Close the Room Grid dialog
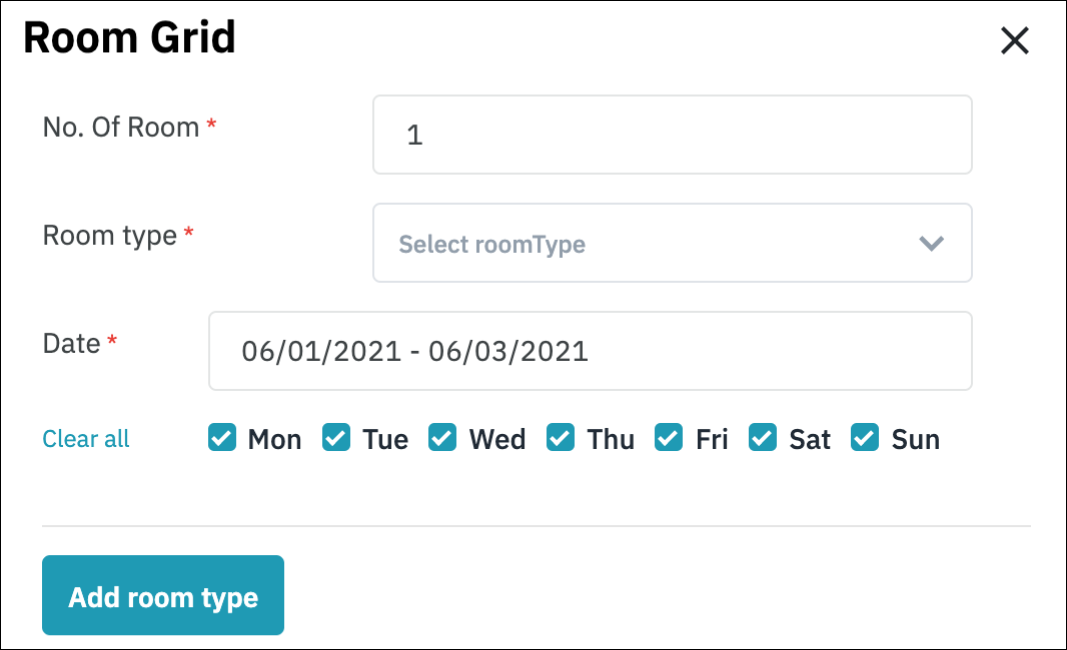The width and height of the screenshot is (1067, 650). pos(1014,41)
